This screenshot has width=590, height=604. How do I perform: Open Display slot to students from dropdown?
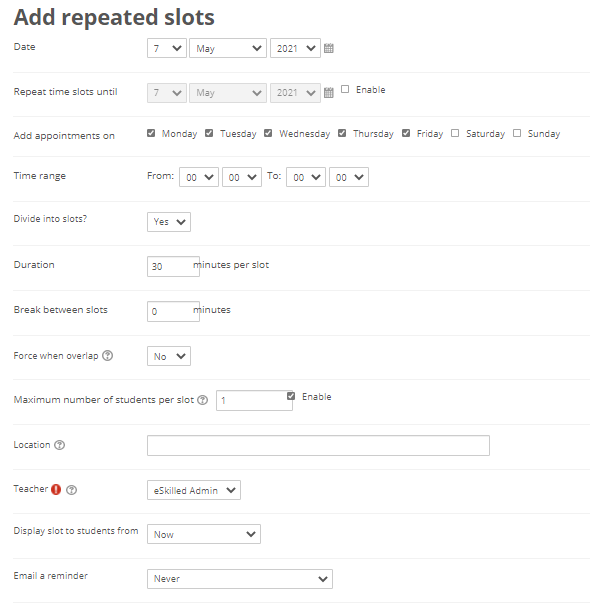tap(204, 534)
